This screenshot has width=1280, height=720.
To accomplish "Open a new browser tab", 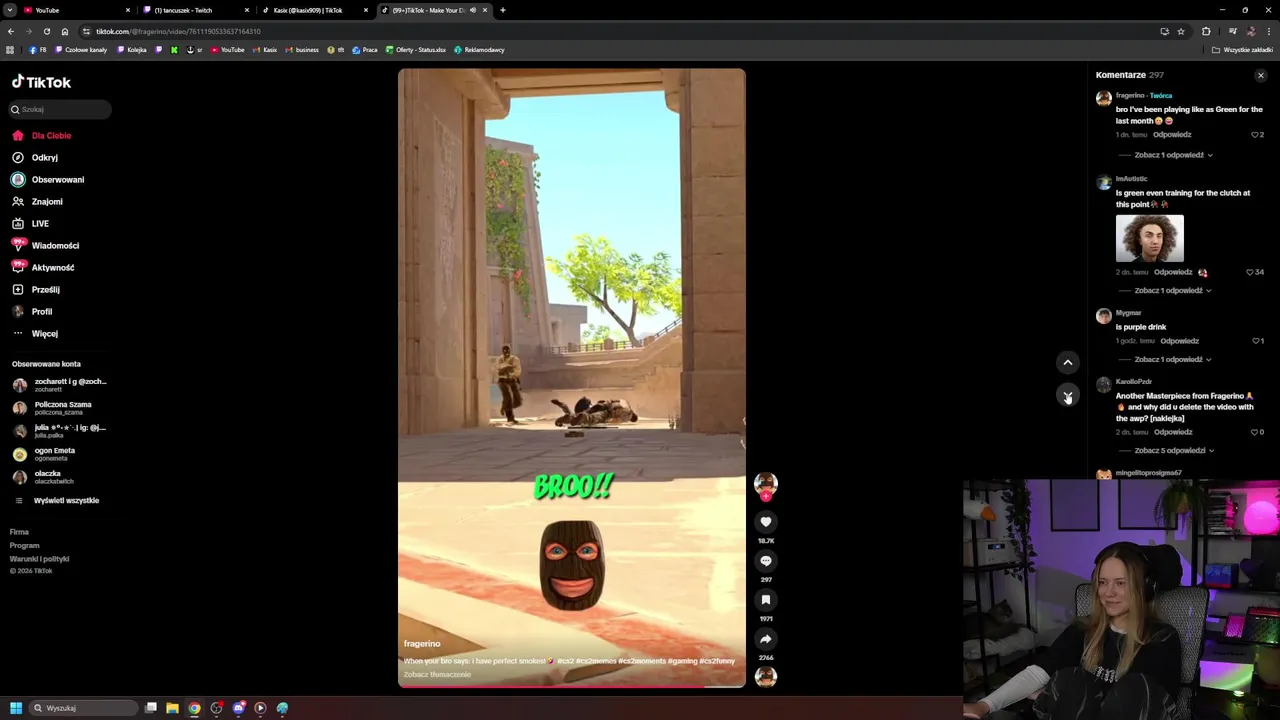I will [x=503, y=10].
